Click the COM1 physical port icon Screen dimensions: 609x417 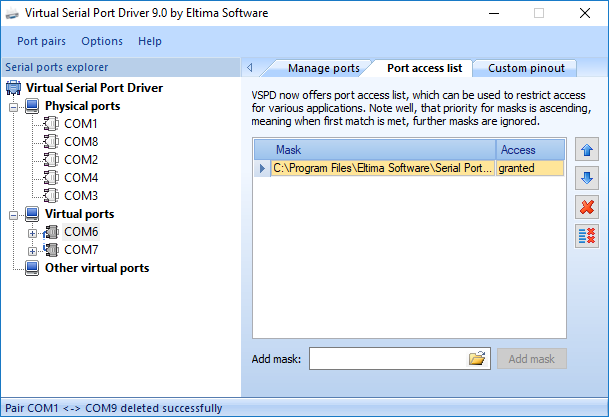click(52, 124)
